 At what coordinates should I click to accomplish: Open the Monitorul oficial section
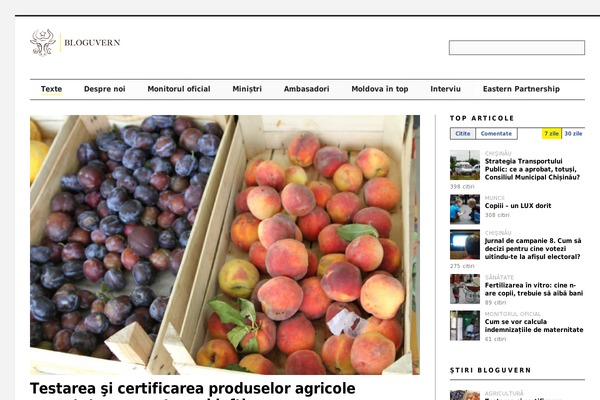click(179, 89)
